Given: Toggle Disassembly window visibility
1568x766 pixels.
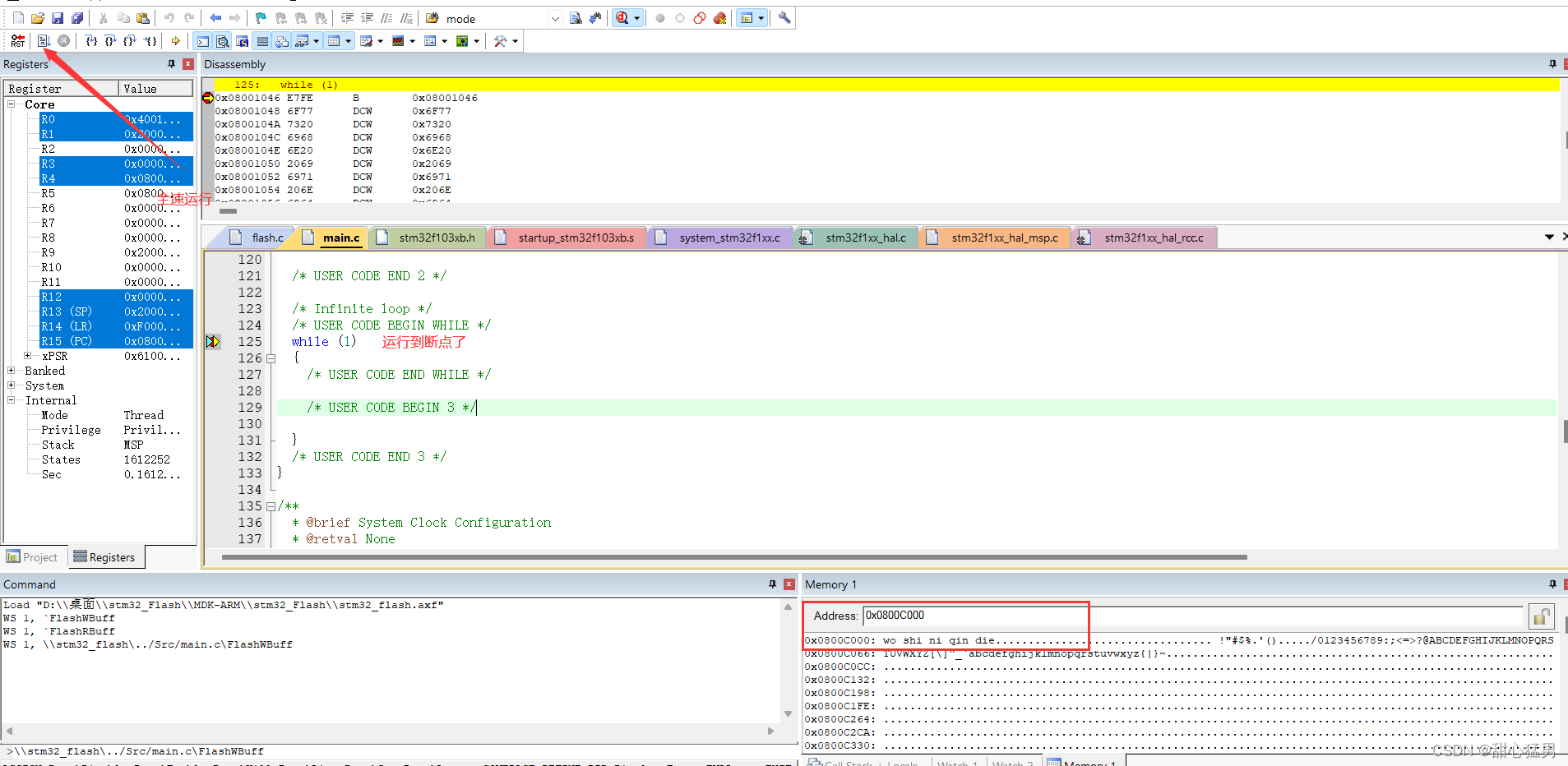Looking at the screenshot, I should (x=222, y=41).
